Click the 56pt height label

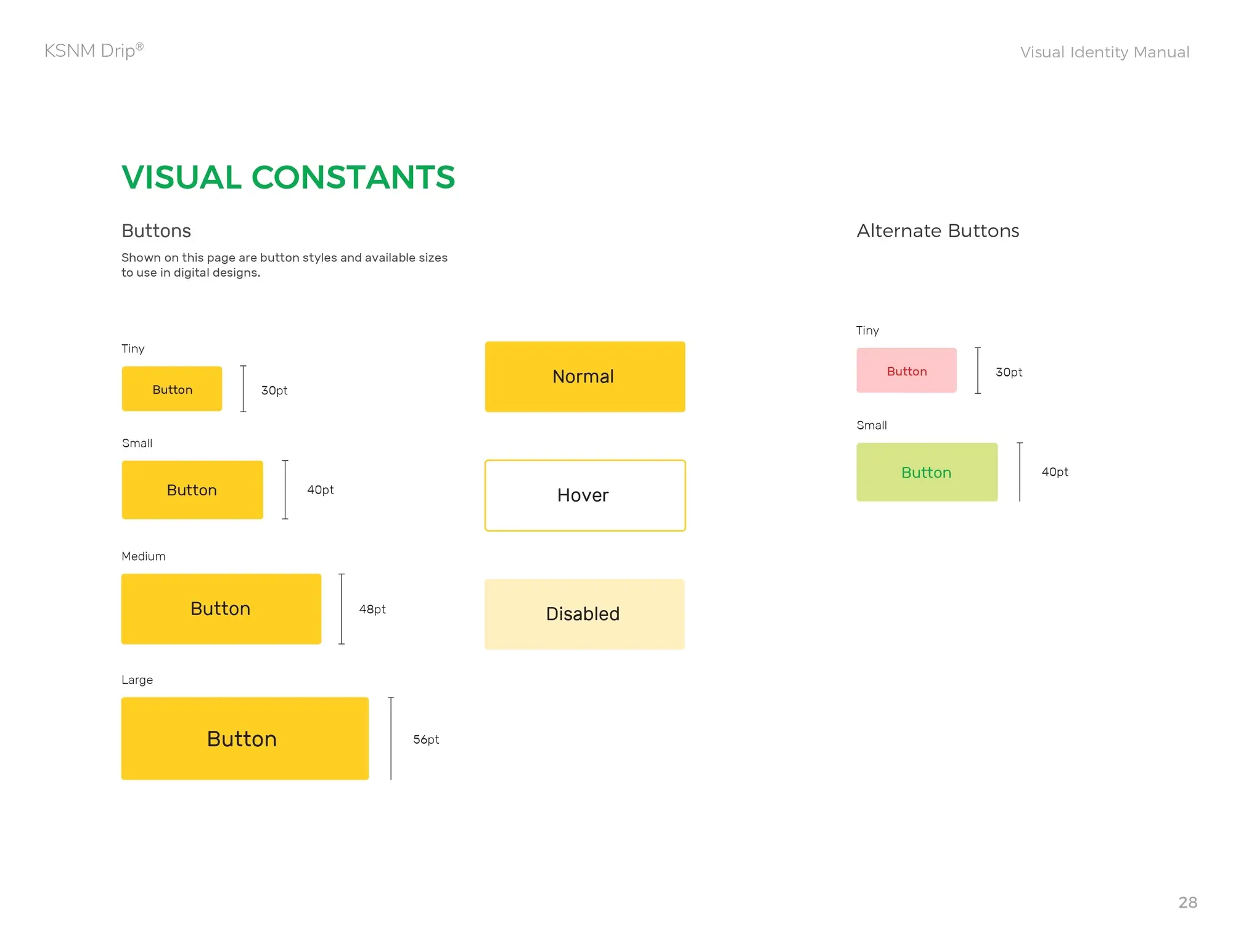tap(426, 739)
